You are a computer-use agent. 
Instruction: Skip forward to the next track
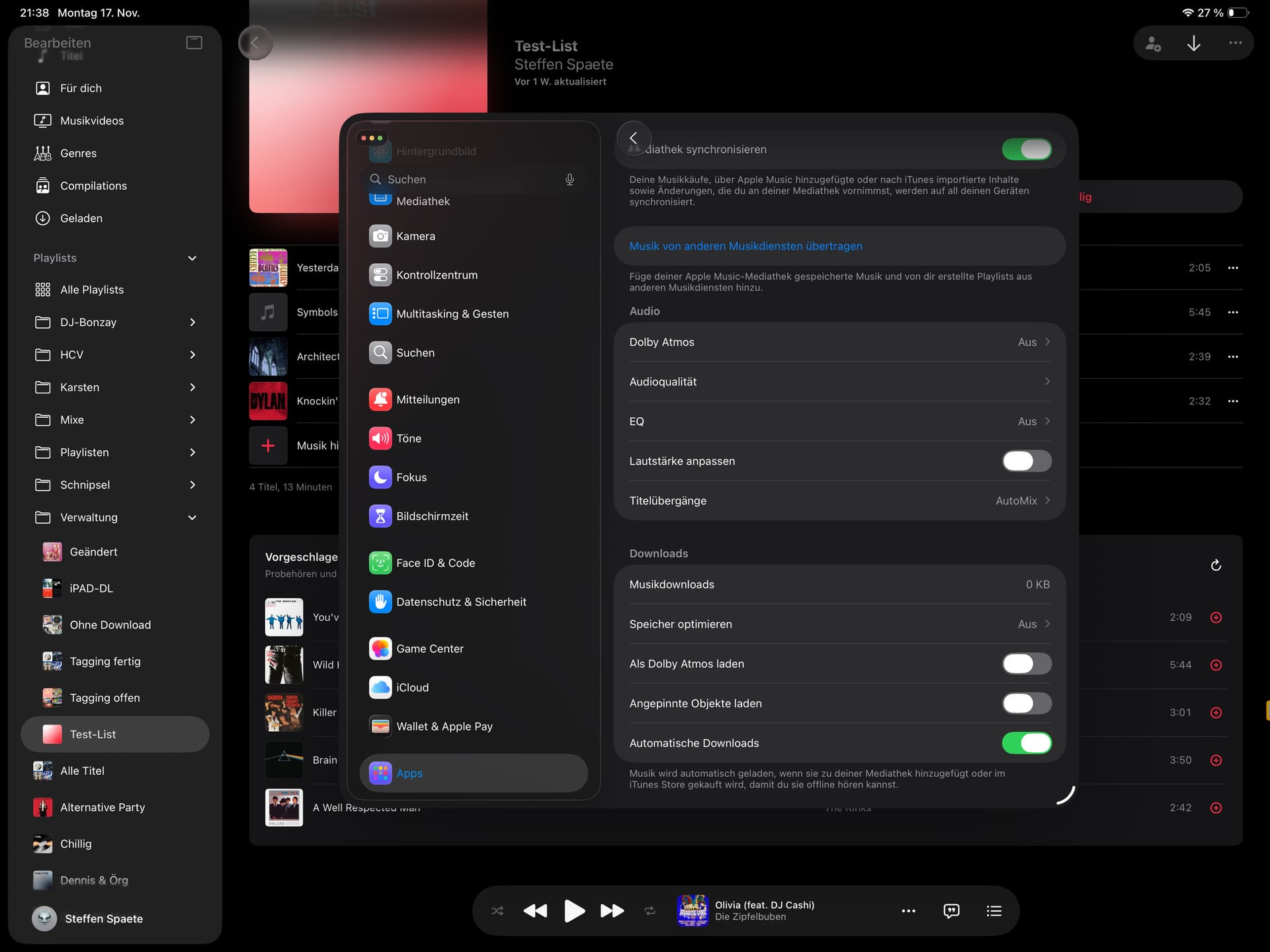612,911
